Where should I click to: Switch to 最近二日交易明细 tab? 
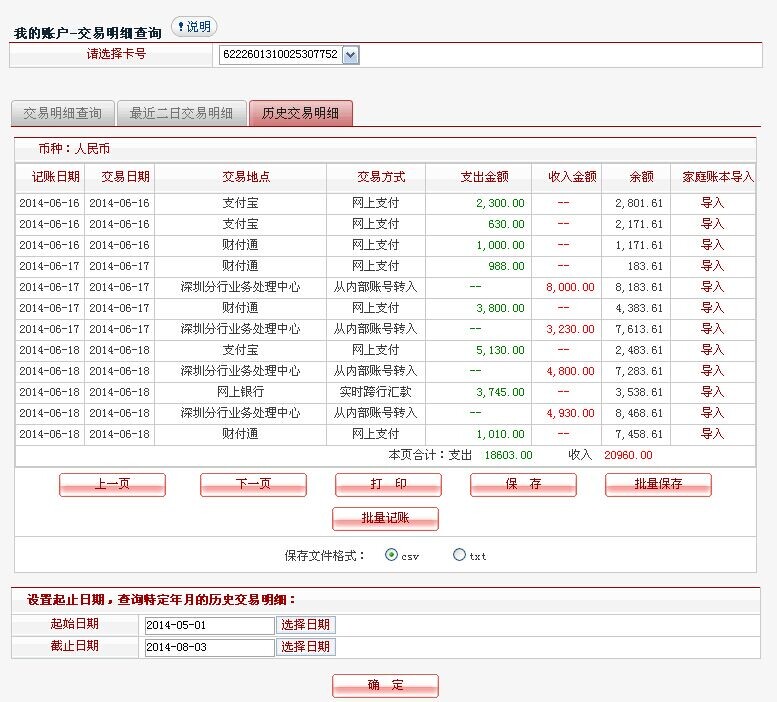(x=182, y=113)
